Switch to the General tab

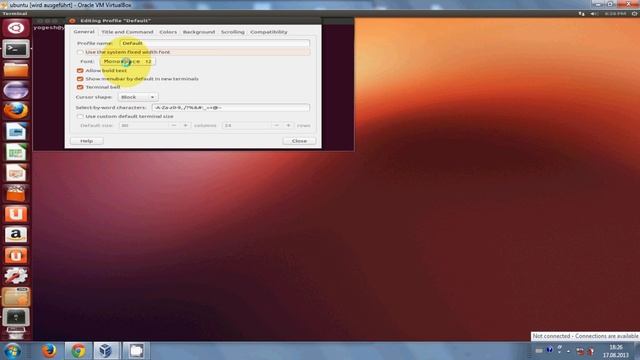coord(84,32)
